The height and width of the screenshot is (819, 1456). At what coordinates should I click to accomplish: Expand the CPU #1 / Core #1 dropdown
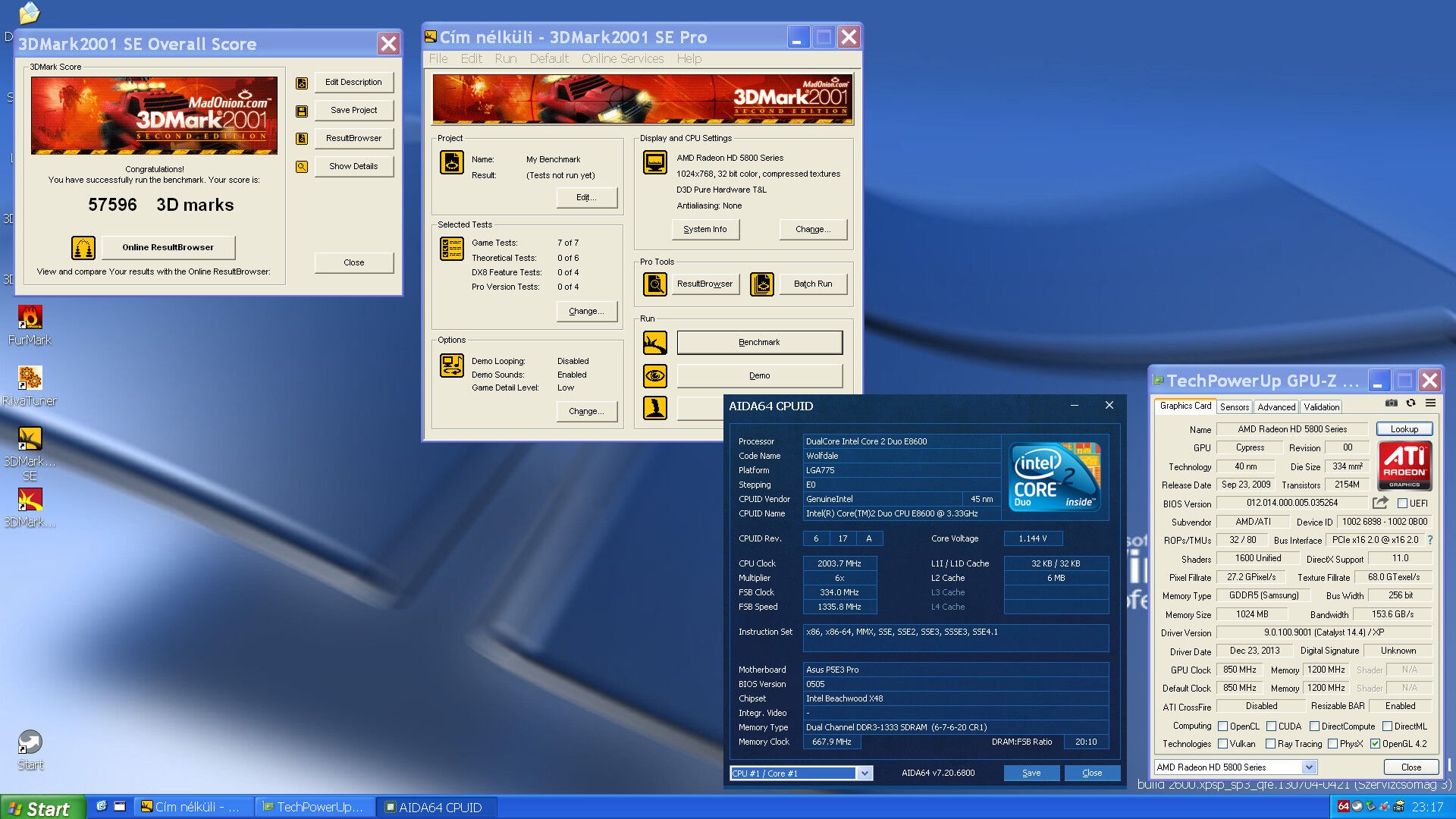pyautogui.click(x=864, y=773)
